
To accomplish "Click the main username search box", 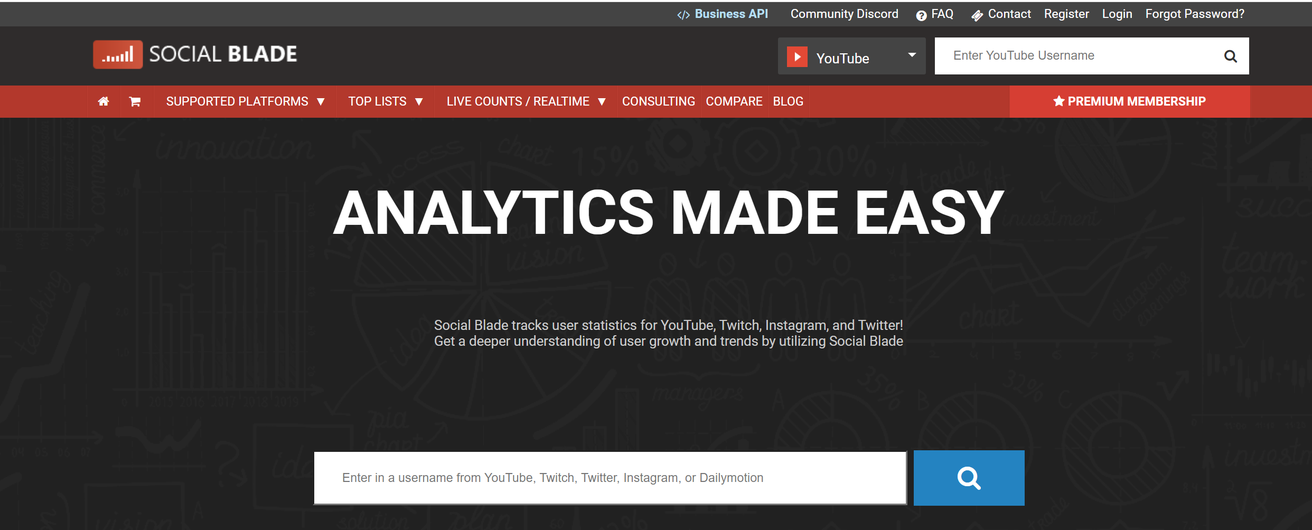I will (610, 478).
